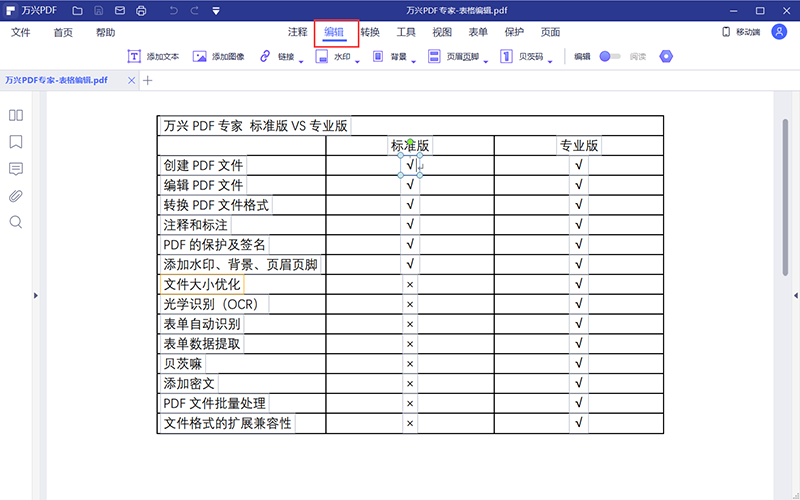800x500 pixels.
Task: Switch to the 表单 tab
Action: pyautogui.click(x=478, y=32)
